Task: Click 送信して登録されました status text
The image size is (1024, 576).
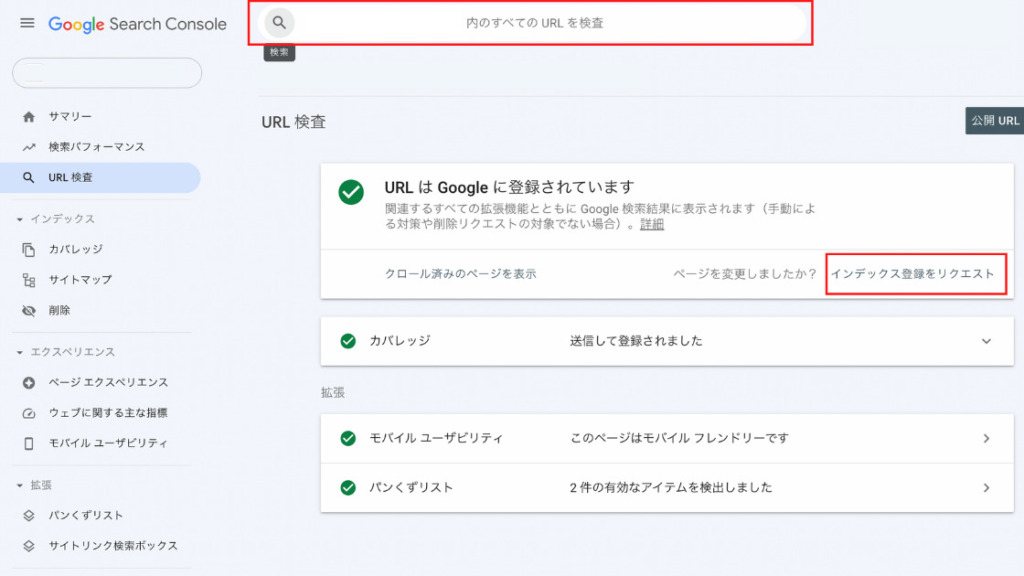Action: click(x=636, y=341)
